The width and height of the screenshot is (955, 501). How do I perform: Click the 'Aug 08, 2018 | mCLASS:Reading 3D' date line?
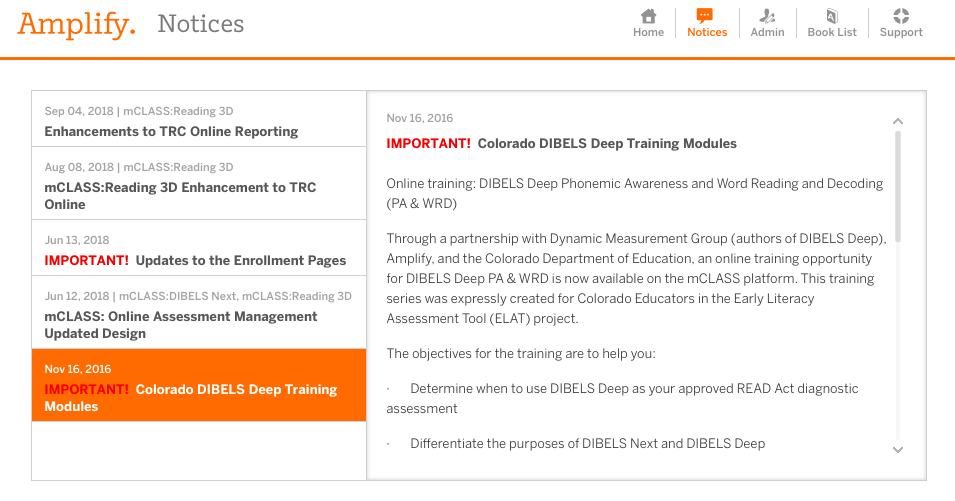(x=139, y=167)
